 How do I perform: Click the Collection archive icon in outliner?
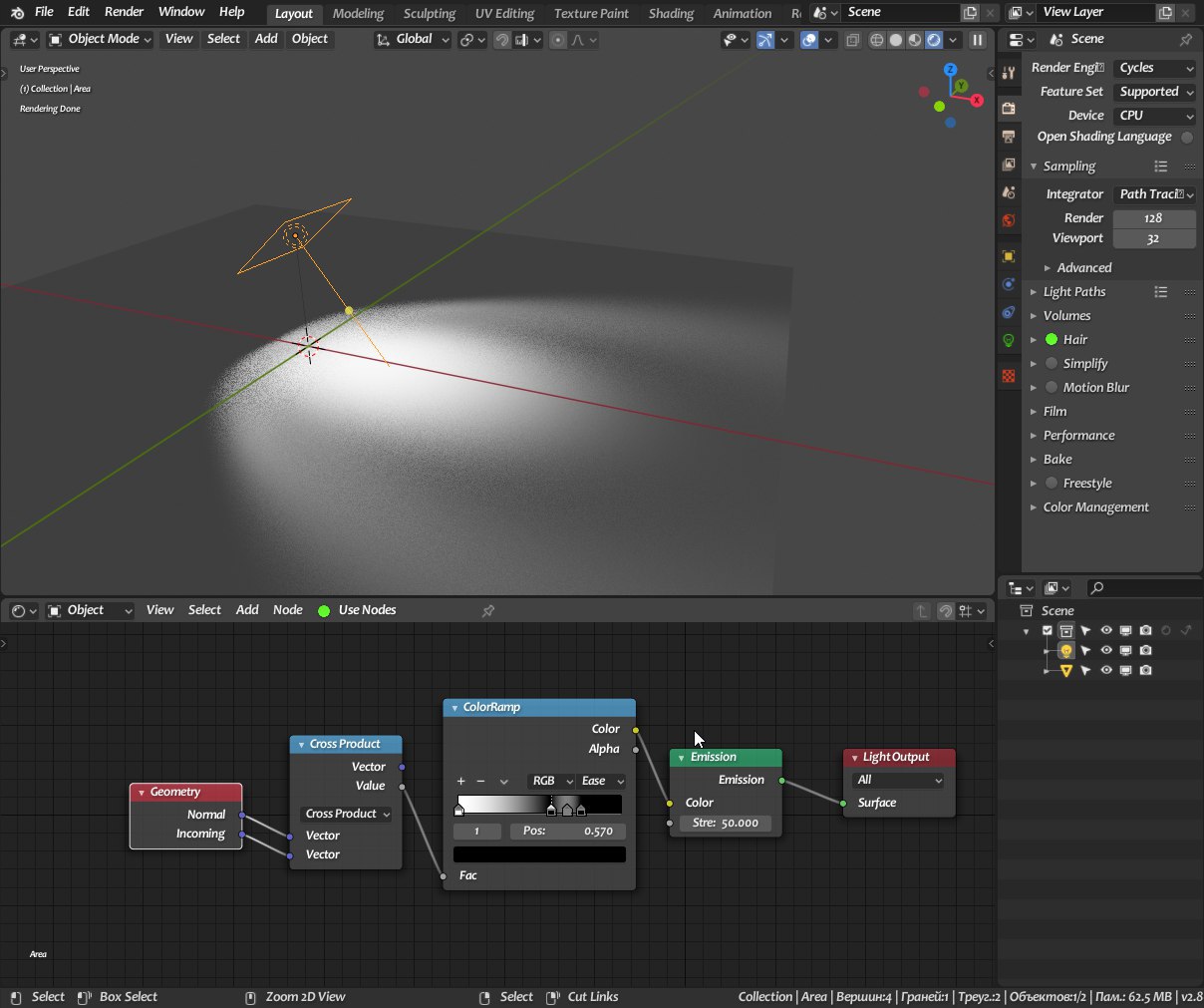[x=1066, y=630]
